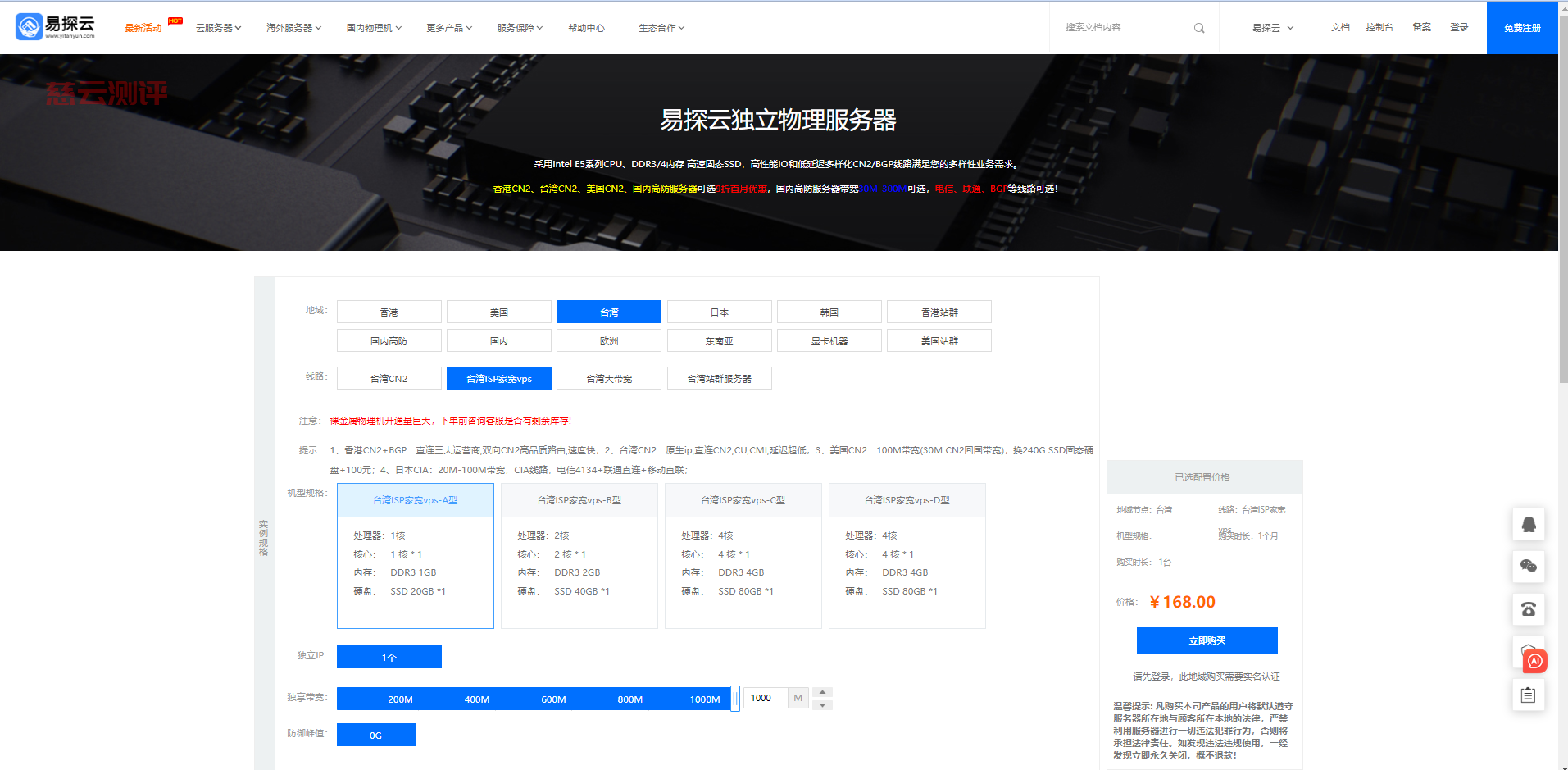Click 200M on the bandwidth slider
1568x770 pixels.
pos(400,699)
